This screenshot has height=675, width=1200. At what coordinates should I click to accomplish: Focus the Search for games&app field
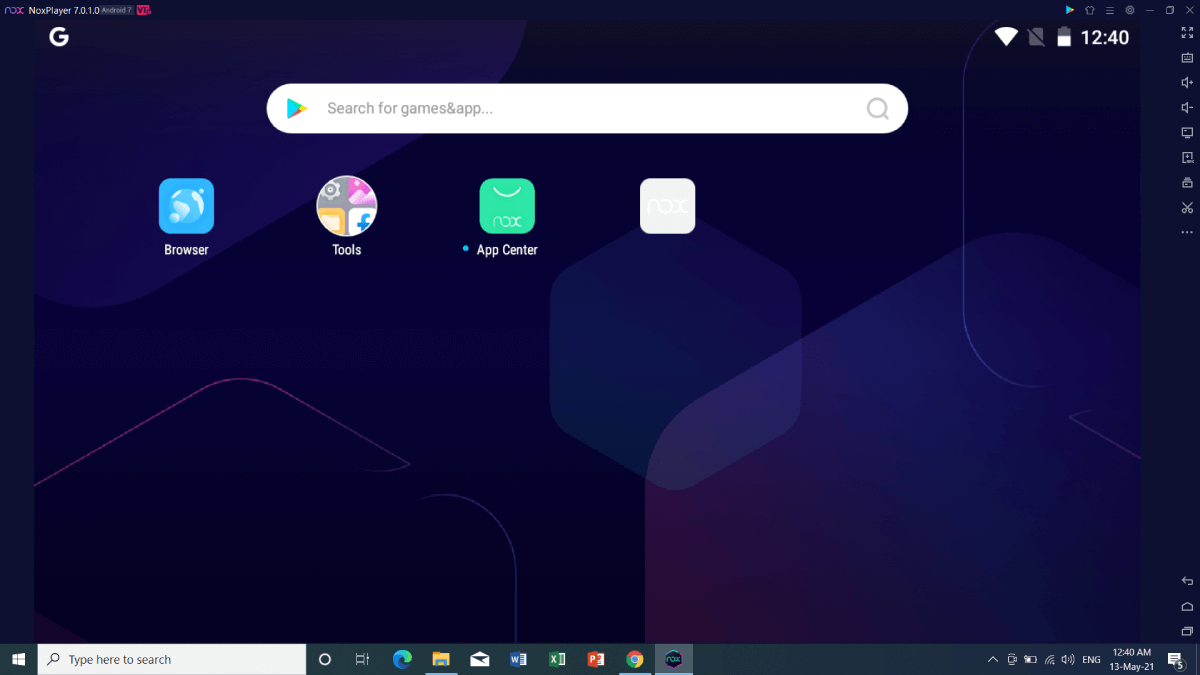pos(587,108)
